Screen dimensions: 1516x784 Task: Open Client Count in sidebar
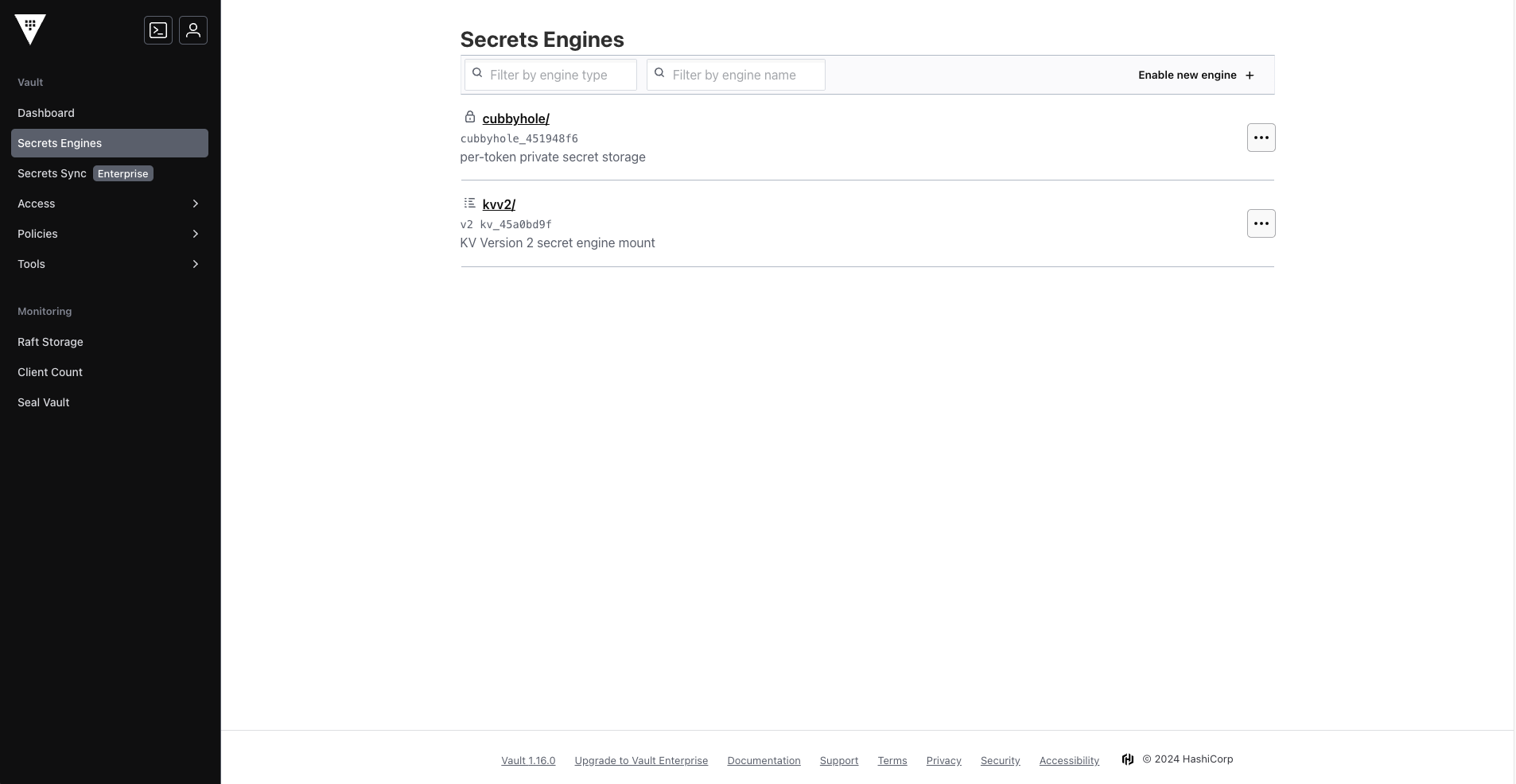(110, 372)
